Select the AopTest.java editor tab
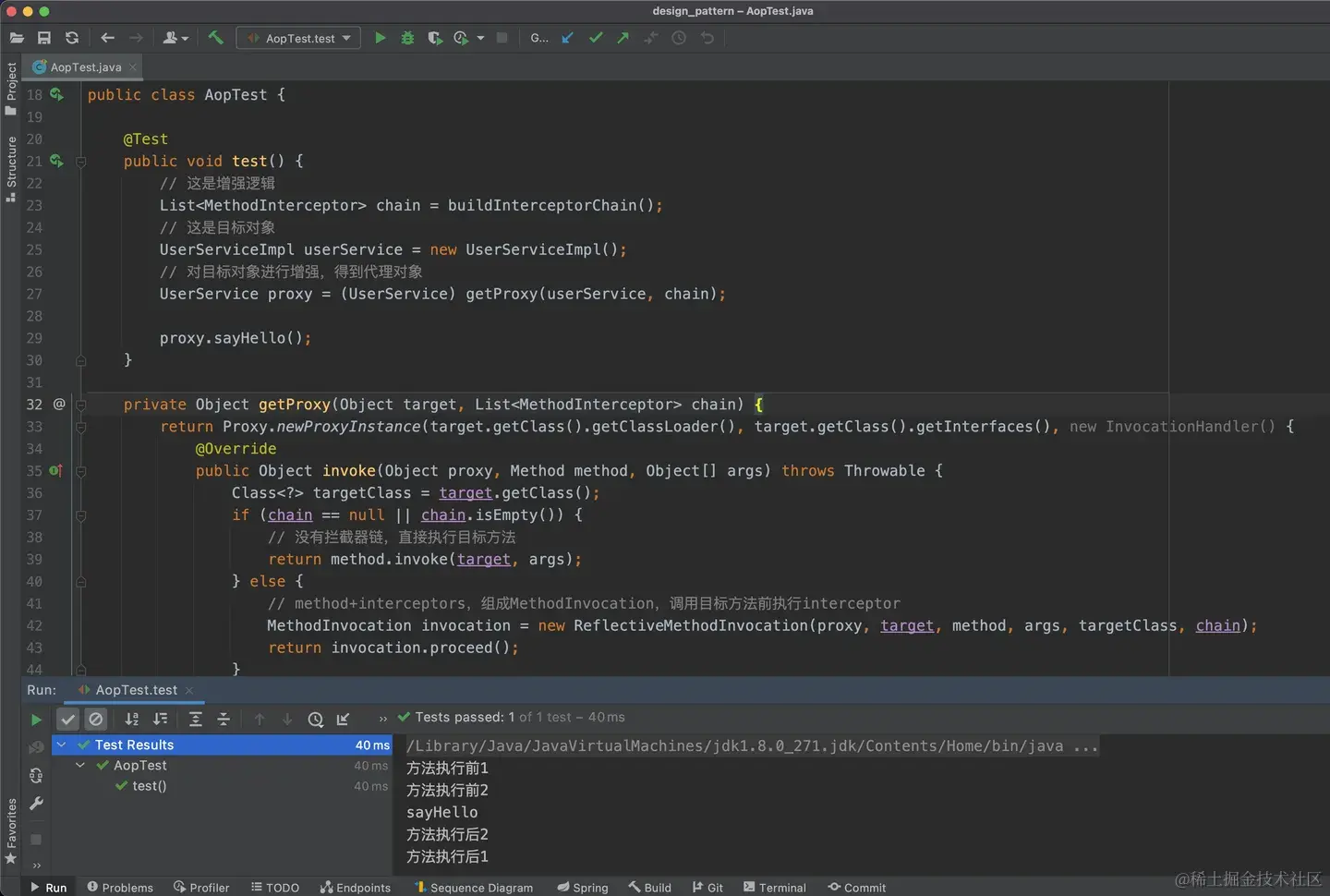The width and height of the screenshot is (1330, 896). pos(85,67)
